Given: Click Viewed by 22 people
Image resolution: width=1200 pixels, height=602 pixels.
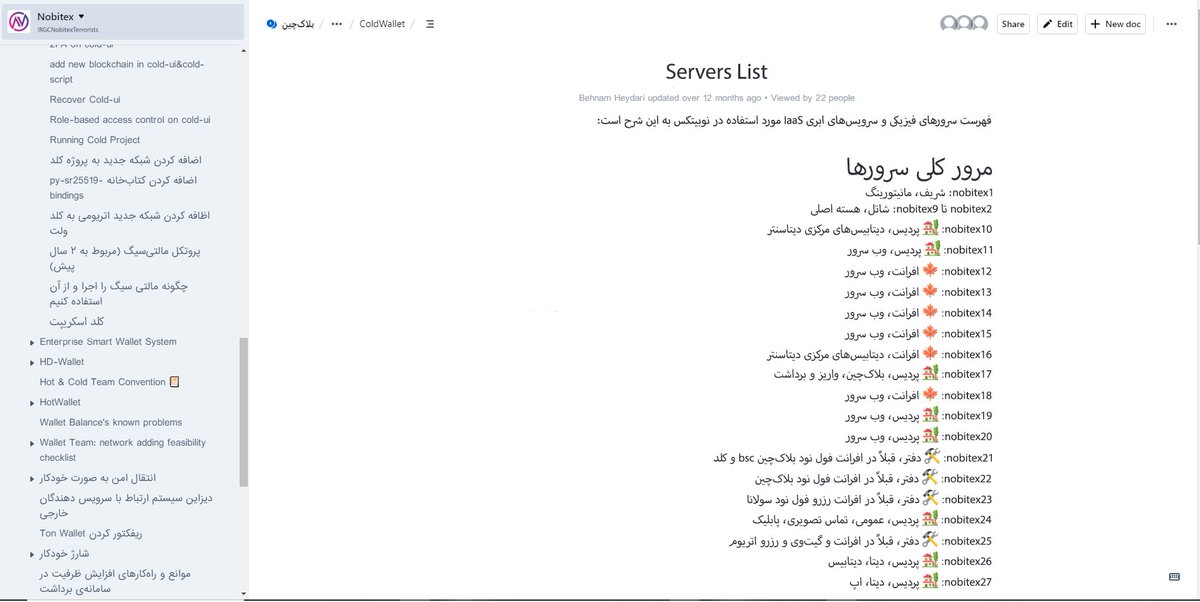Looking at the screenshot, I should pos(813,98).
